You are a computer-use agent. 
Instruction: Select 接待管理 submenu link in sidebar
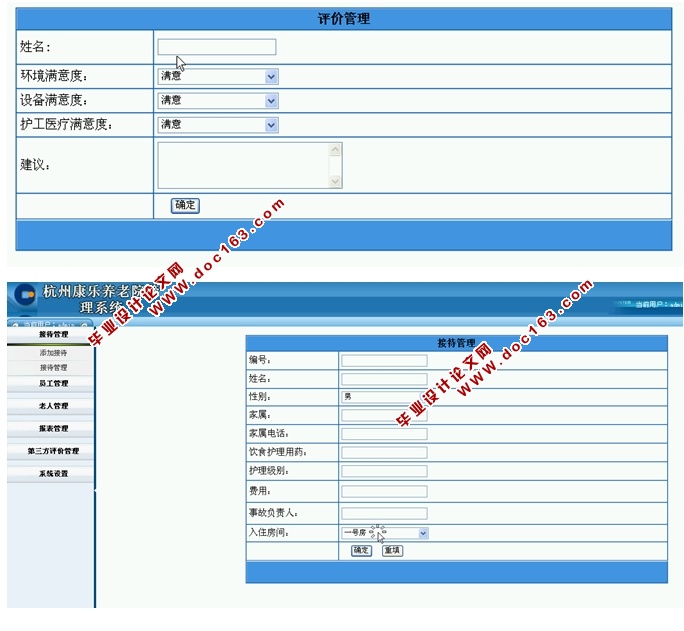53,368
